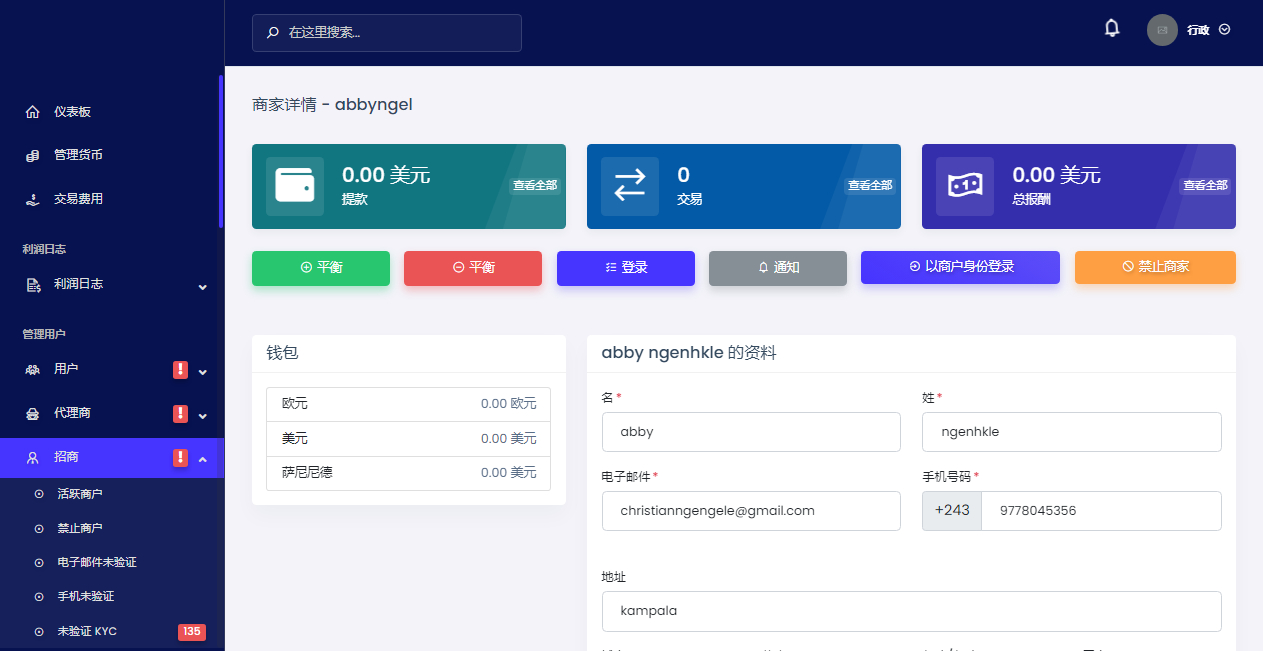Click the red alert badge beside 代理商
1263x651 pixels.
click(180, 414)
